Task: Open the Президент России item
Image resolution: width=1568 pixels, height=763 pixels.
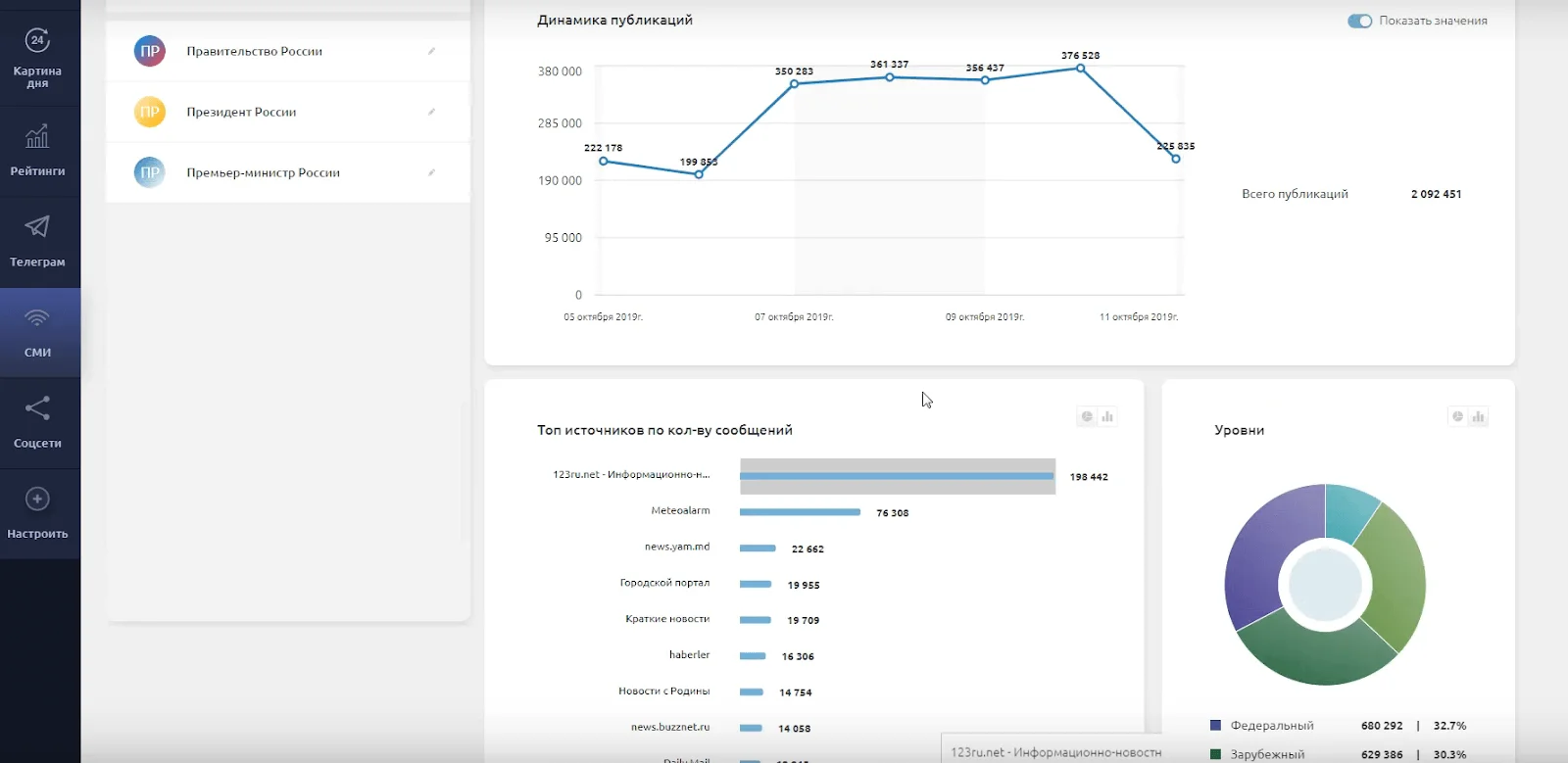Action: (x=241, y=112)
